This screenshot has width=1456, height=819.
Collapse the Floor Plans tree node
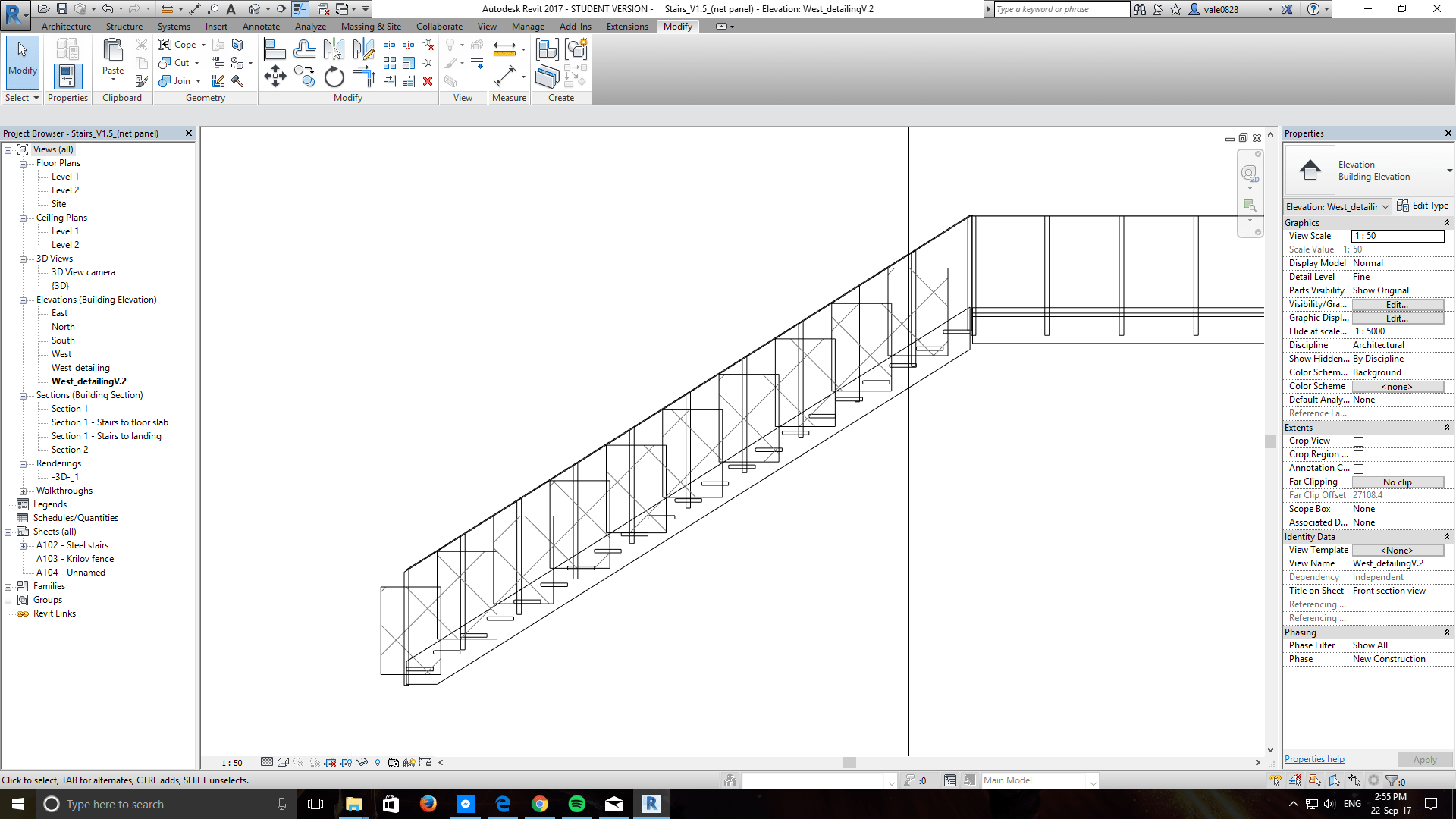23,164
